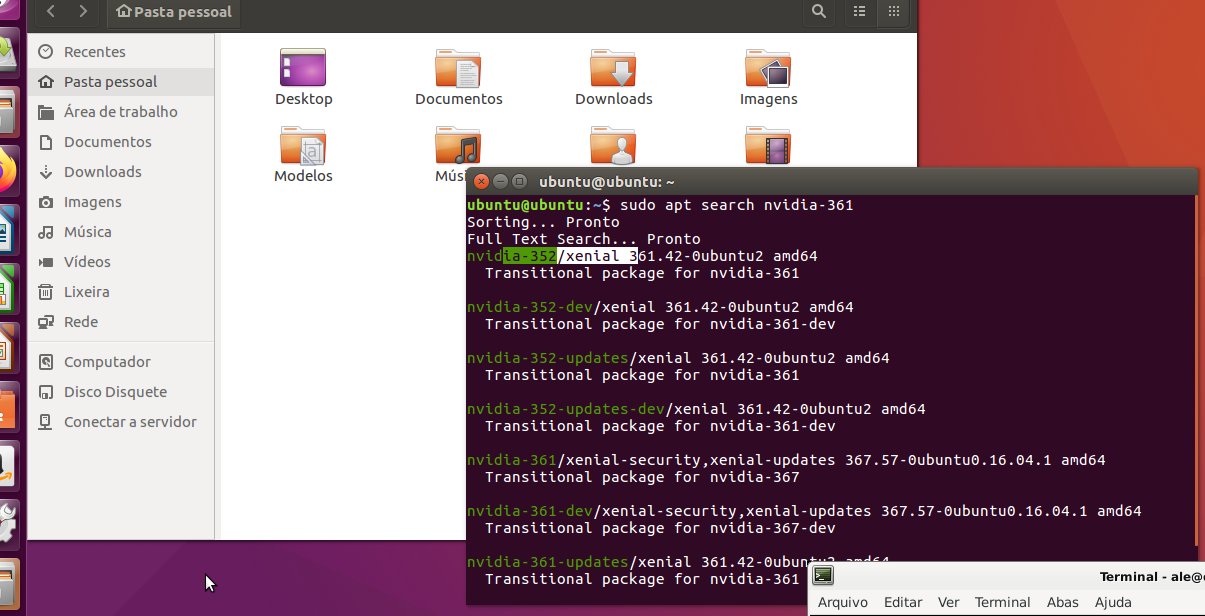This screenshot has height=616, width=1205.
Task: Click the 'ubuntu@ubuntu: ~' window title
Action: (x=607, y=182)
